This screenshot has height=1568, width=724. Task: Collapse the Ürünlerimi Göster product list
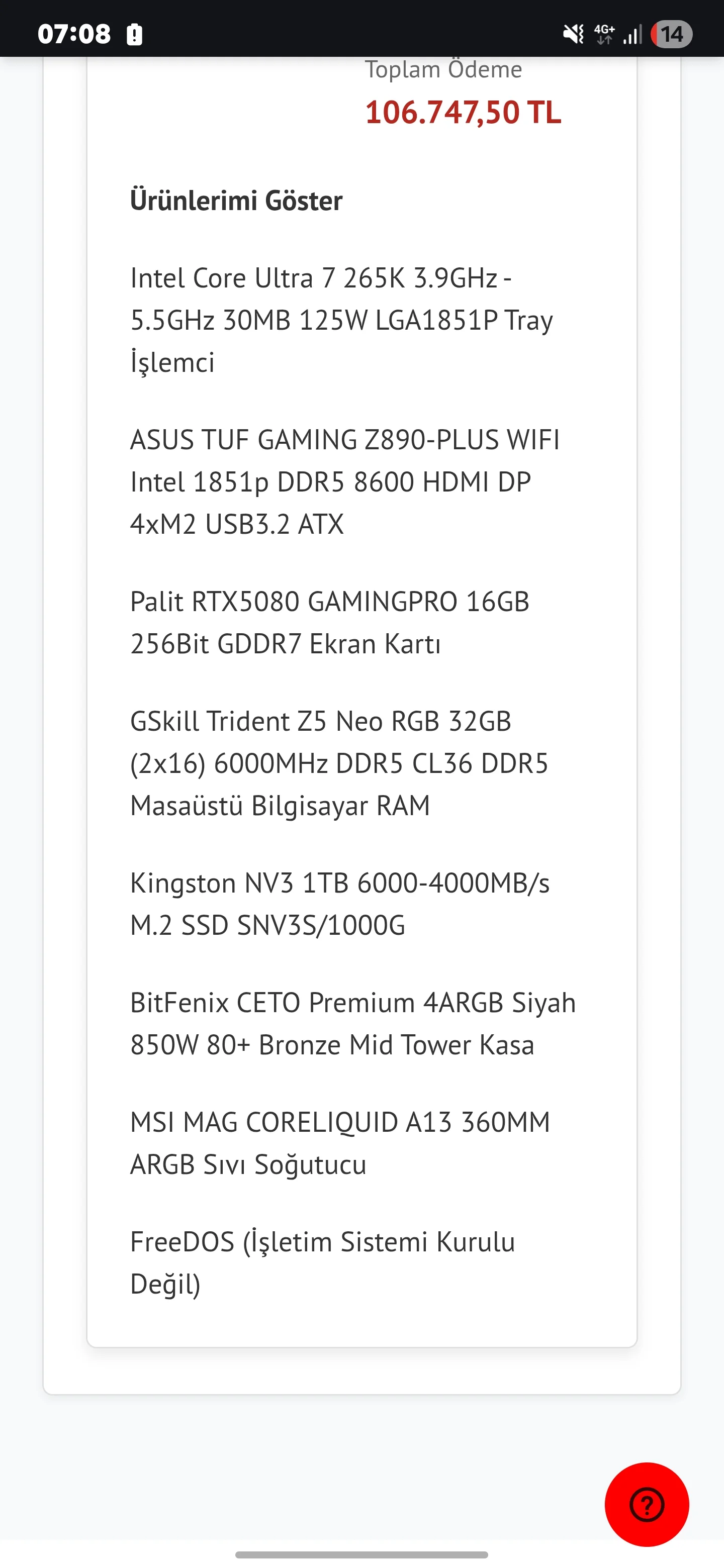[236, 200]
